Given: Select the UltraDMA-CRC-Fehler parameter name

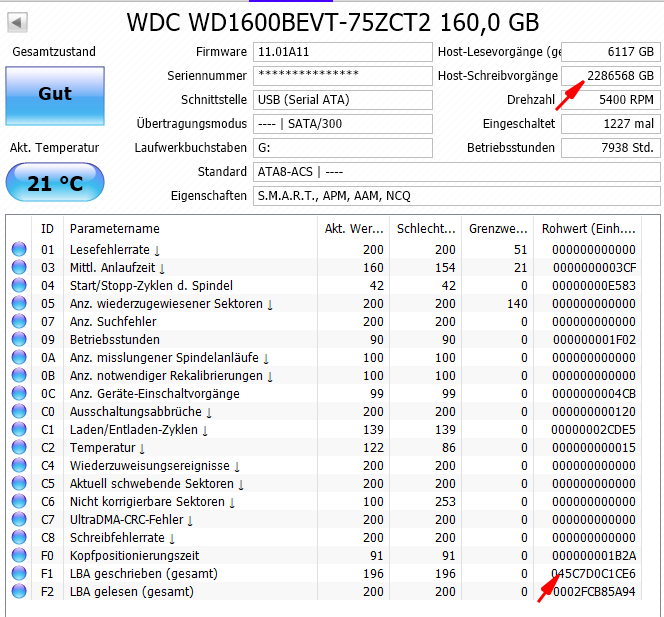Looking at the screenshot, I should (127, 520).
